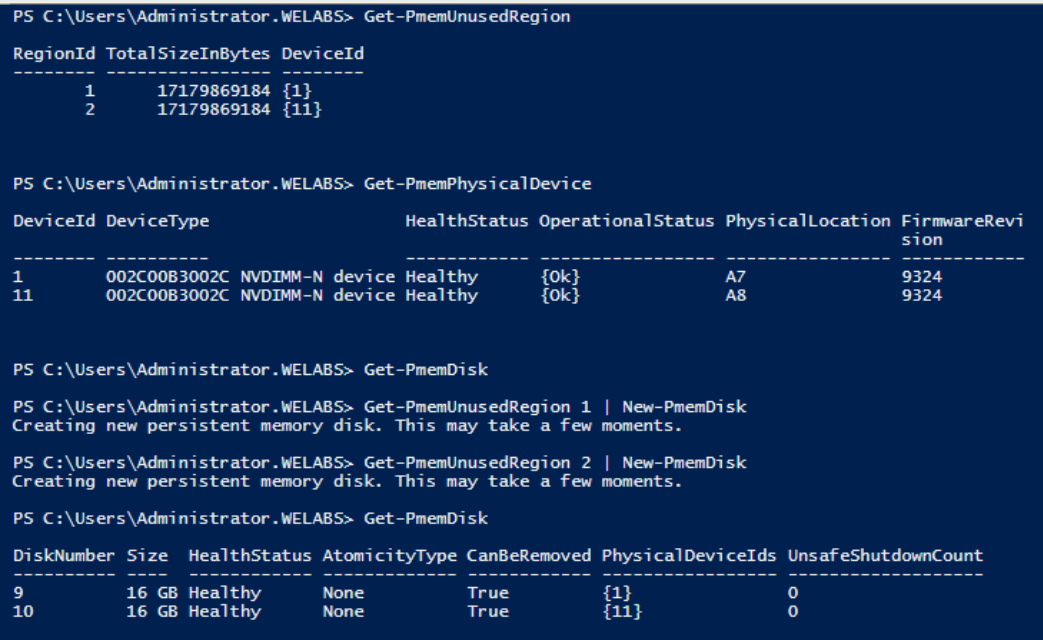Select the DeviceType column header
1043x640 pixels.
(x=157, y=221)
